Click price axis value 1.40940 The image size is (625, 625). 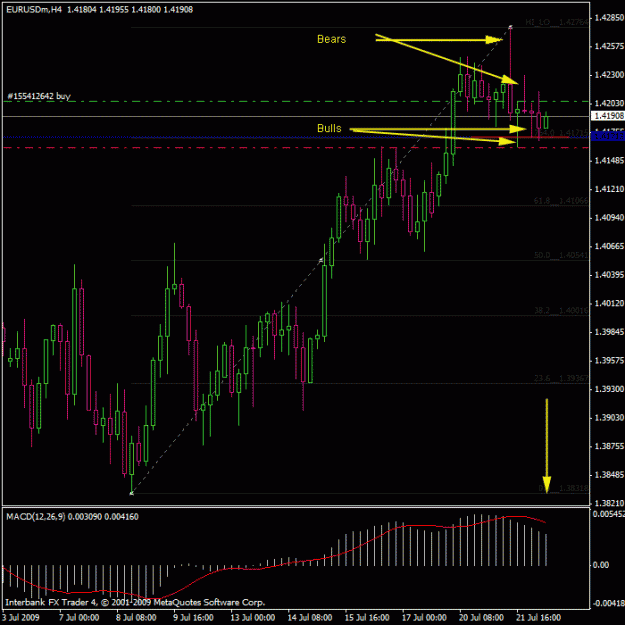[x=609, y=218]
